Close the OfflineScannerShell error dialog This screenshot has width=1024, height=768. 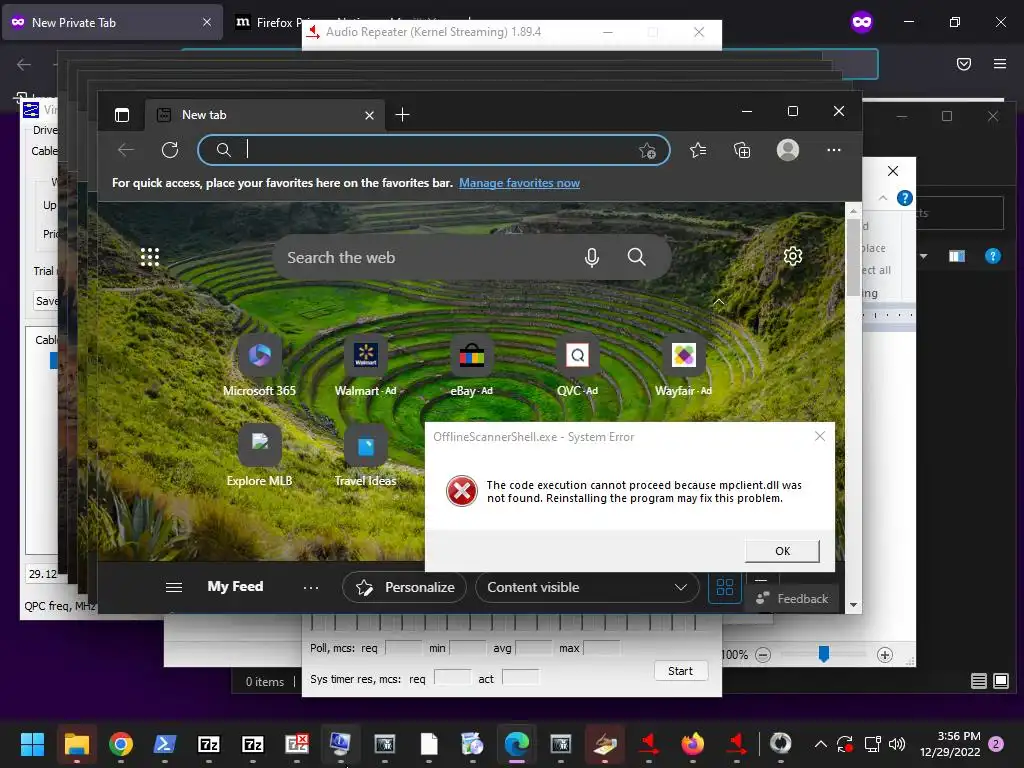(x=820, y=436)
